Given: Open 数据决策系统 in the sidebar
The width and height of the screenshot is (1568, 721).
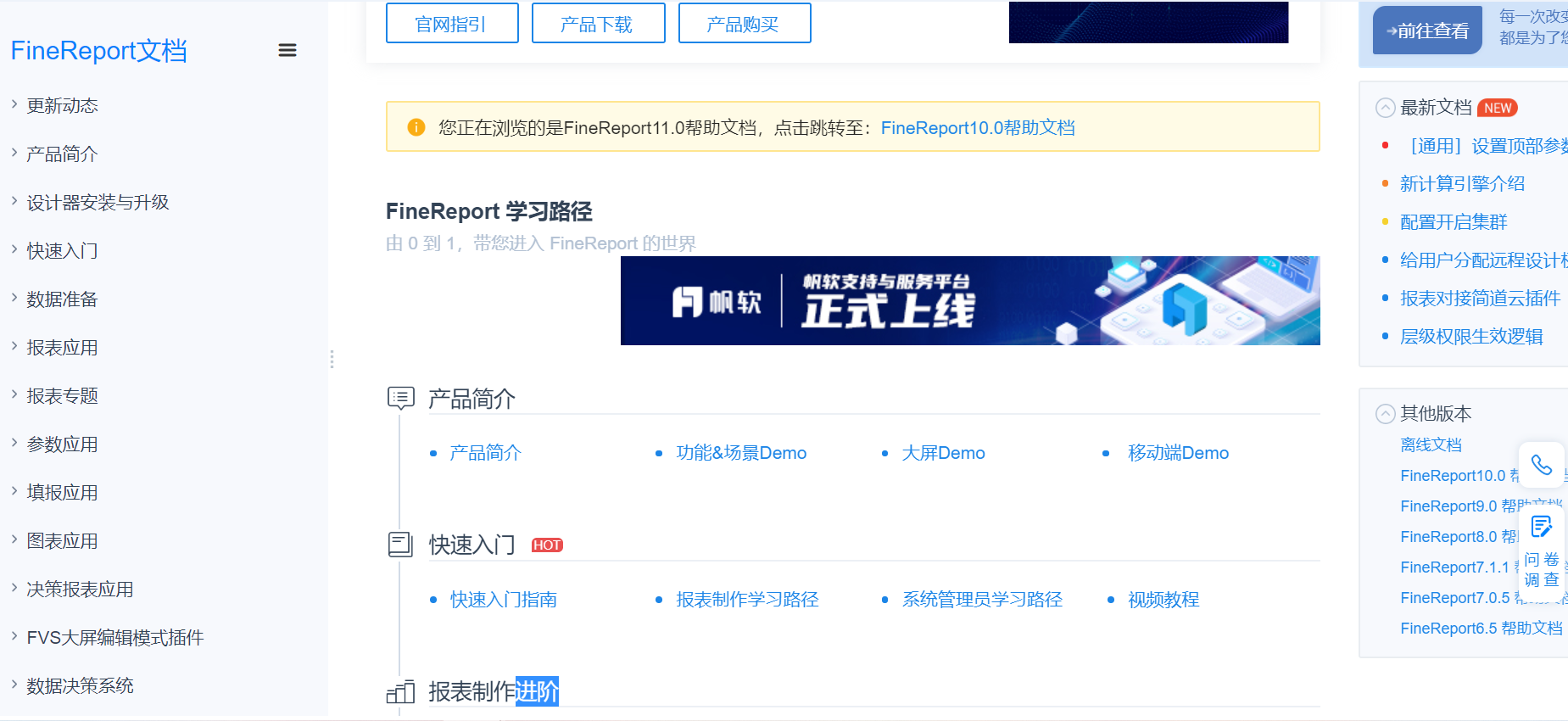Looking at the screenshot, I should pyautogui.click(x=80, y=686).
